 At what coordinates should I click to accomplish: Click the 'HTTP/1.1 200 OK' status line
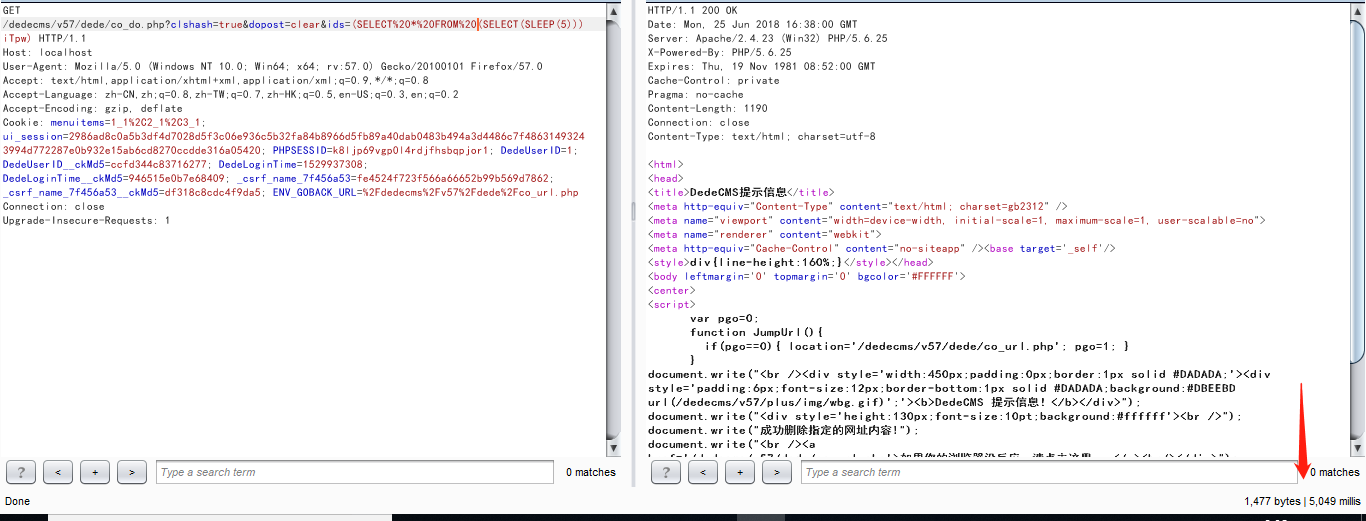pyautogui.click(x=696, y=10)
